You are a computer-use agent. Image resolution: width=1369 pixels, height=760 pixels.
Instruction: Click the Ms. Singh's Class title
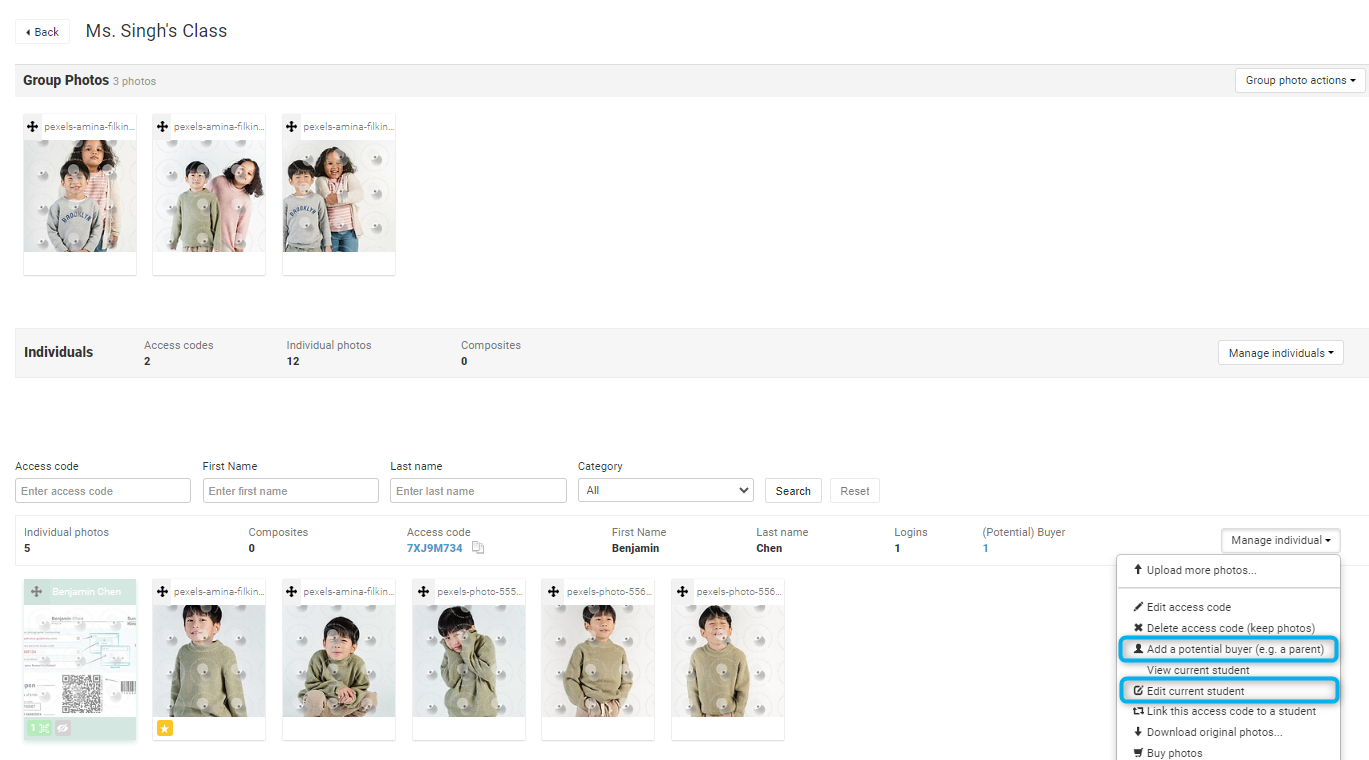tap(156, 31)
